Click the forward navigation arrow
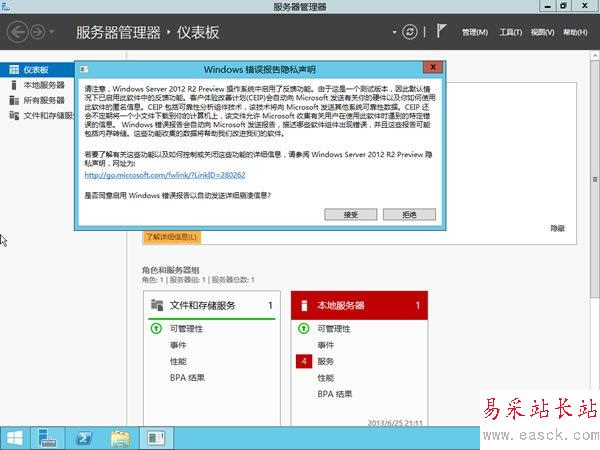 pos(38,32)
